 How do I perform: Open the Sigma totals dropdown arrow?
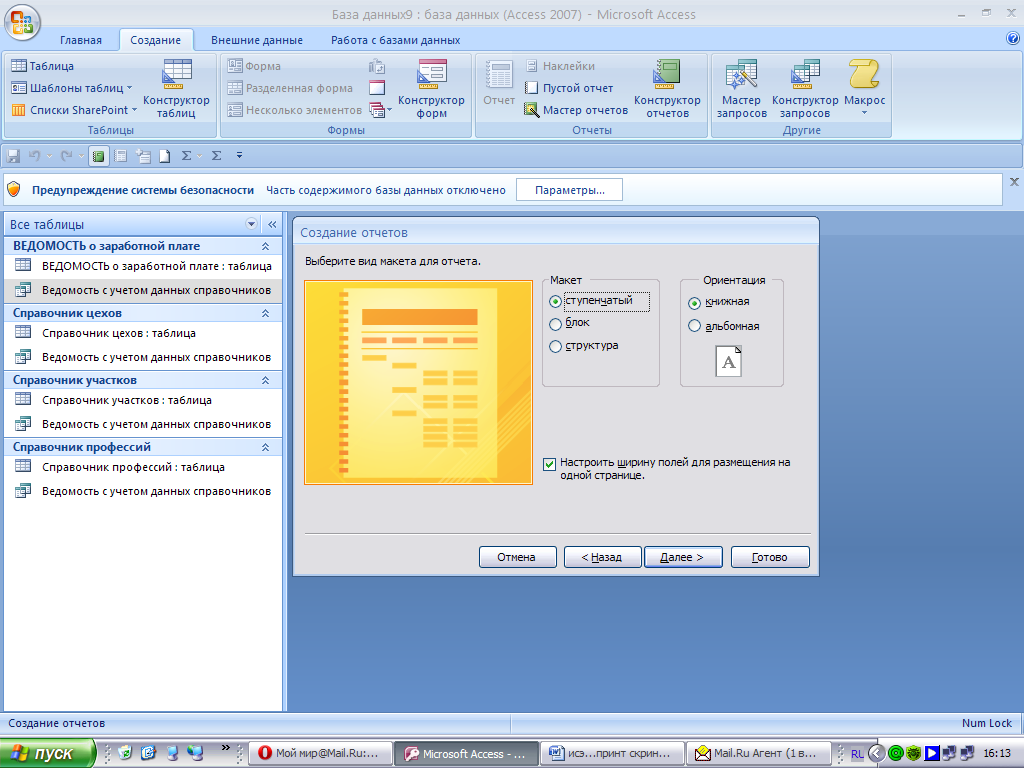(x=199, y=155)
